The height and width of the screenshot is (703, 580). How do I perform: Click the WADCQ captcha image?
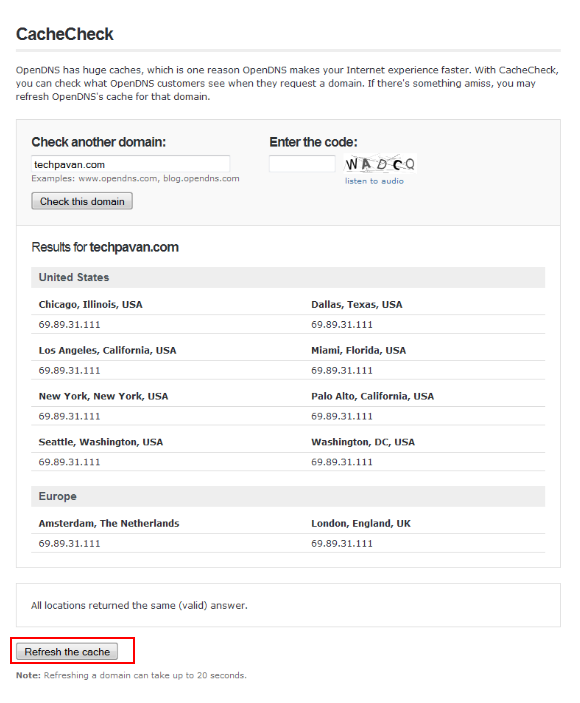coord(380,164)
